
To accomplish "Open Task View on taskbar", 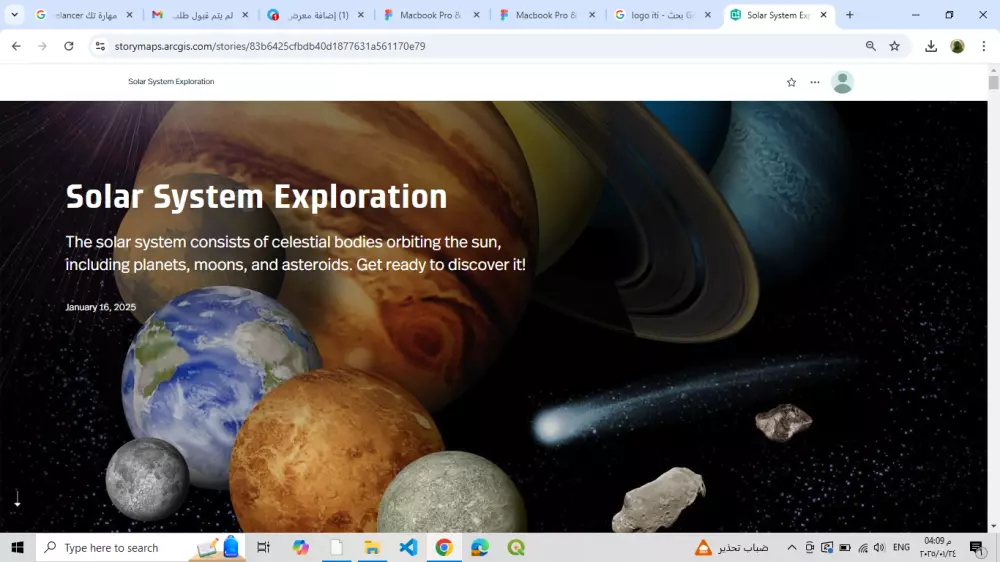I will [263, 547].
